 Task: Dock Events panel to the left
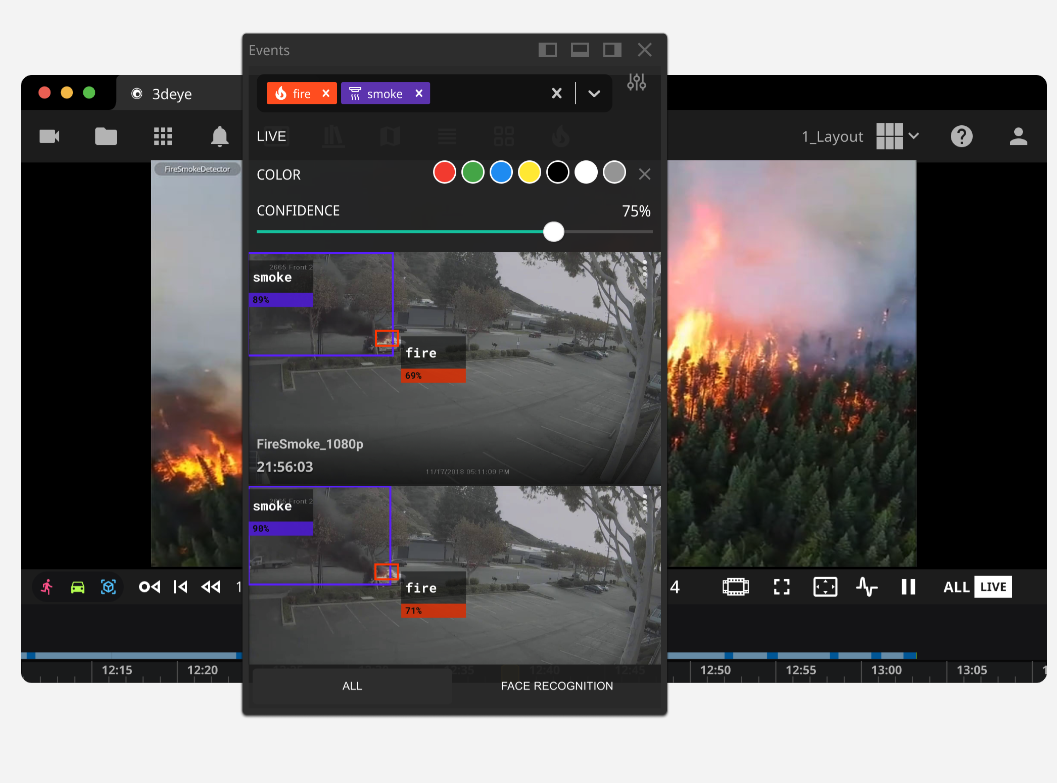point(547,50)
